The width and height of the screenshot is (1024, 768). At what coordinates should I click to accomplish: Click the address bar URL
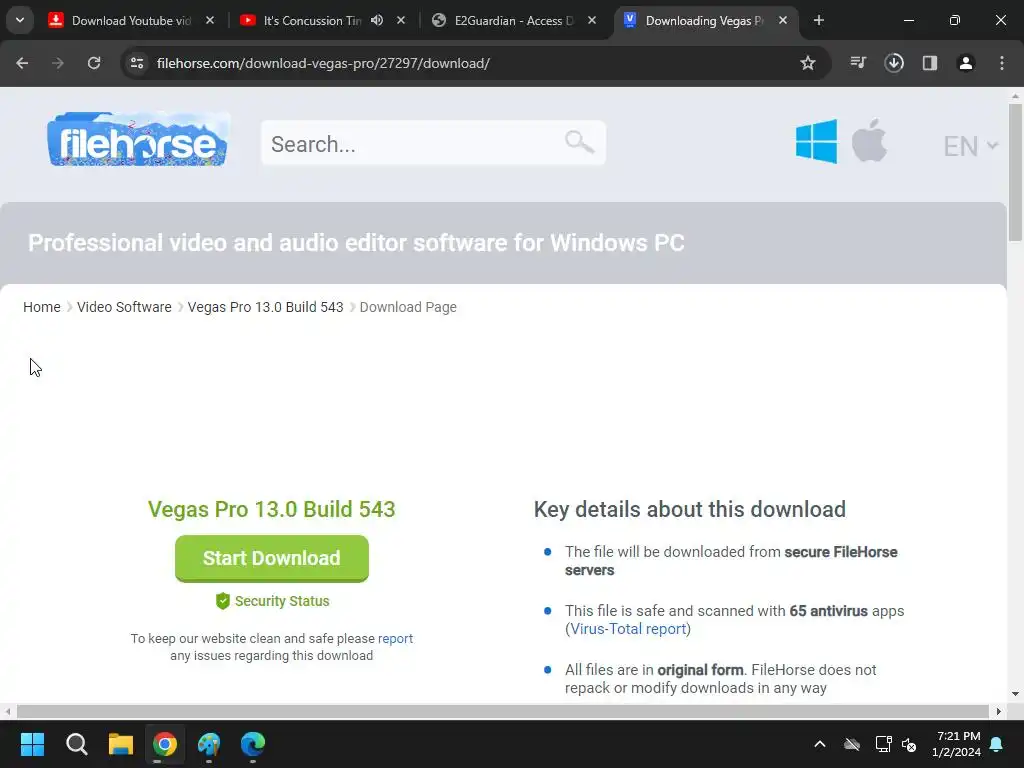coord(323,63)
